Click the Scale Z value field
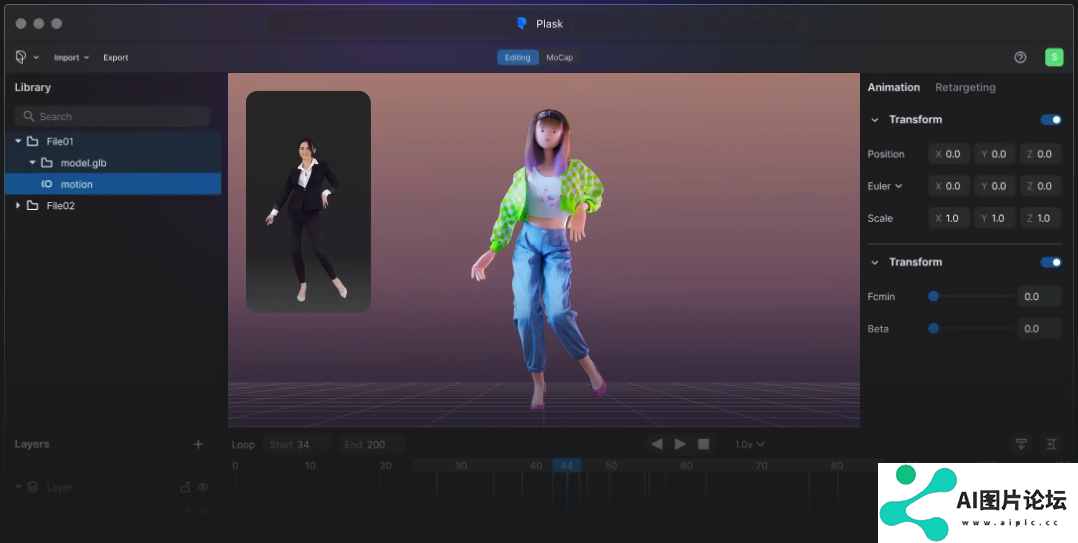1078x543 pixels. (1040, 218)
